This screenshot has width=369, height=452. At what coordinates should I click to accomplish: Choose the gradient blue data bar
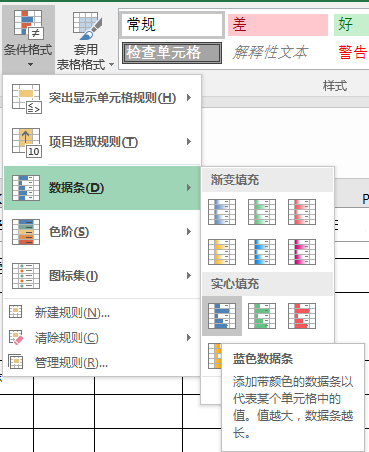click(222, 212)
